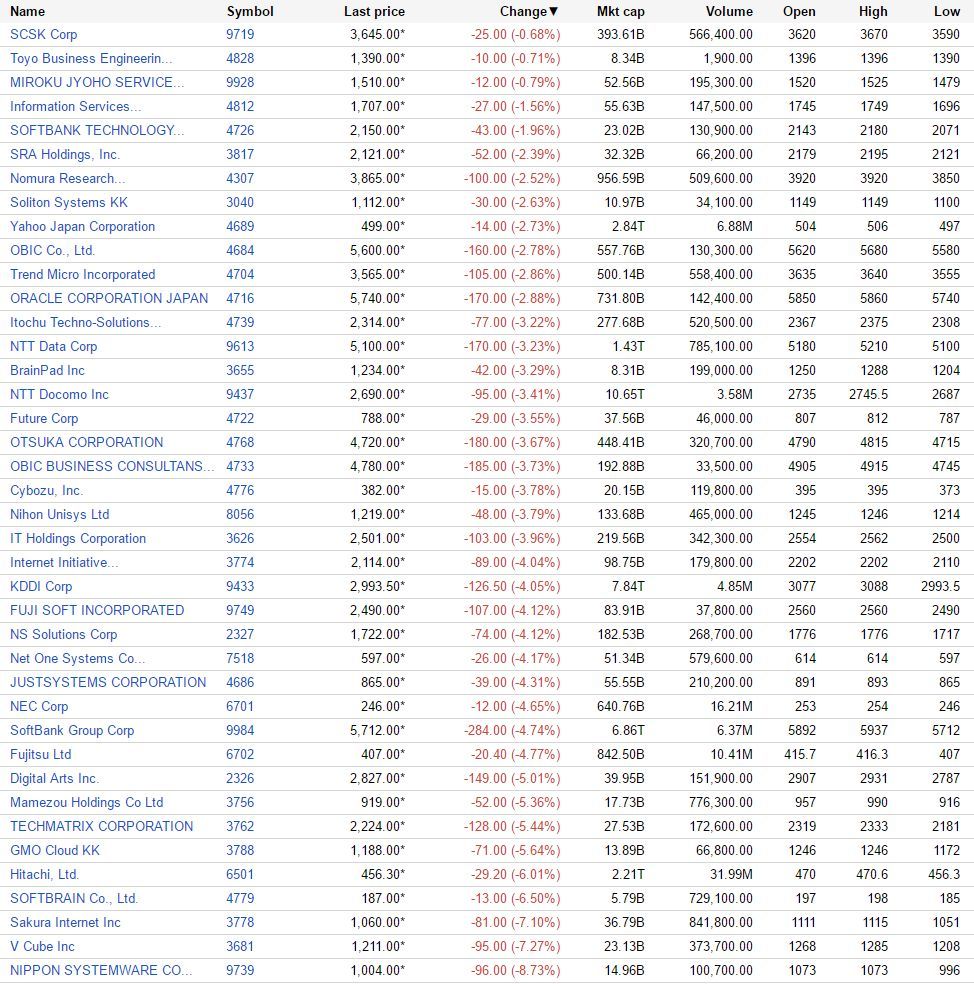The image size is (974, 984).
Task: Click symbol 9613 for NTT Data
Action: coord(240,346)
